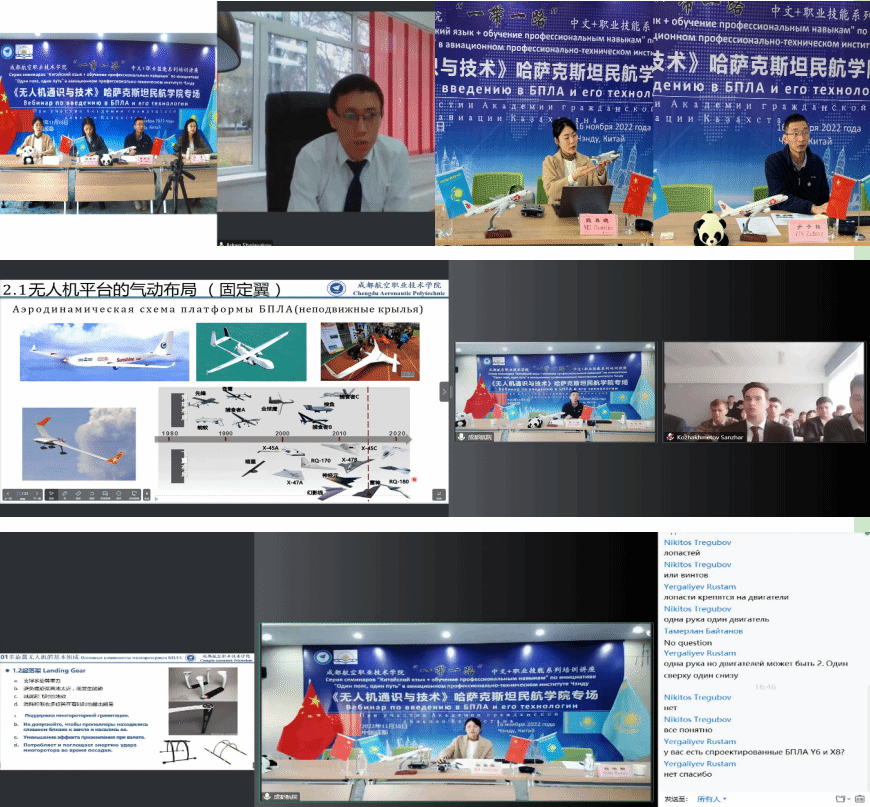This screenshot has width=870, height=807.
Task: Go to next slide page in toolbar
Action: pos(37,493)
